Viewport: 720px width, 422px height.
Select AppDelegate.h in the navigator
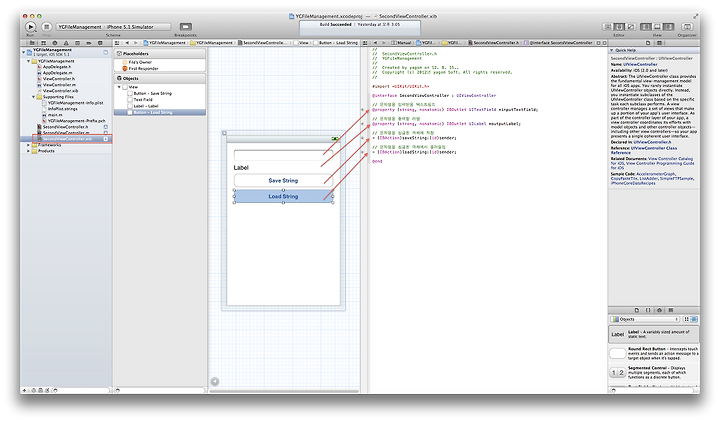(x=56, y=67)
